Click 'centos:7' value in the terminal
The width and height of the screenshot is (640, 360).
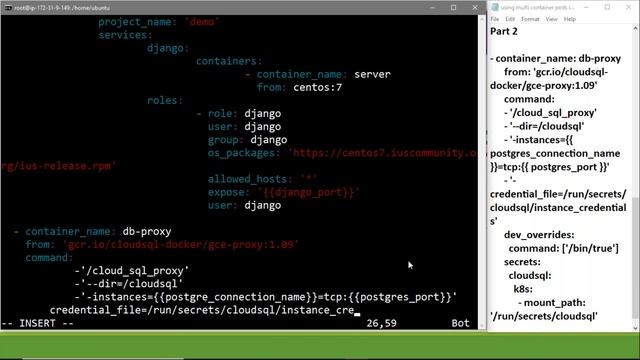[318, 87]
